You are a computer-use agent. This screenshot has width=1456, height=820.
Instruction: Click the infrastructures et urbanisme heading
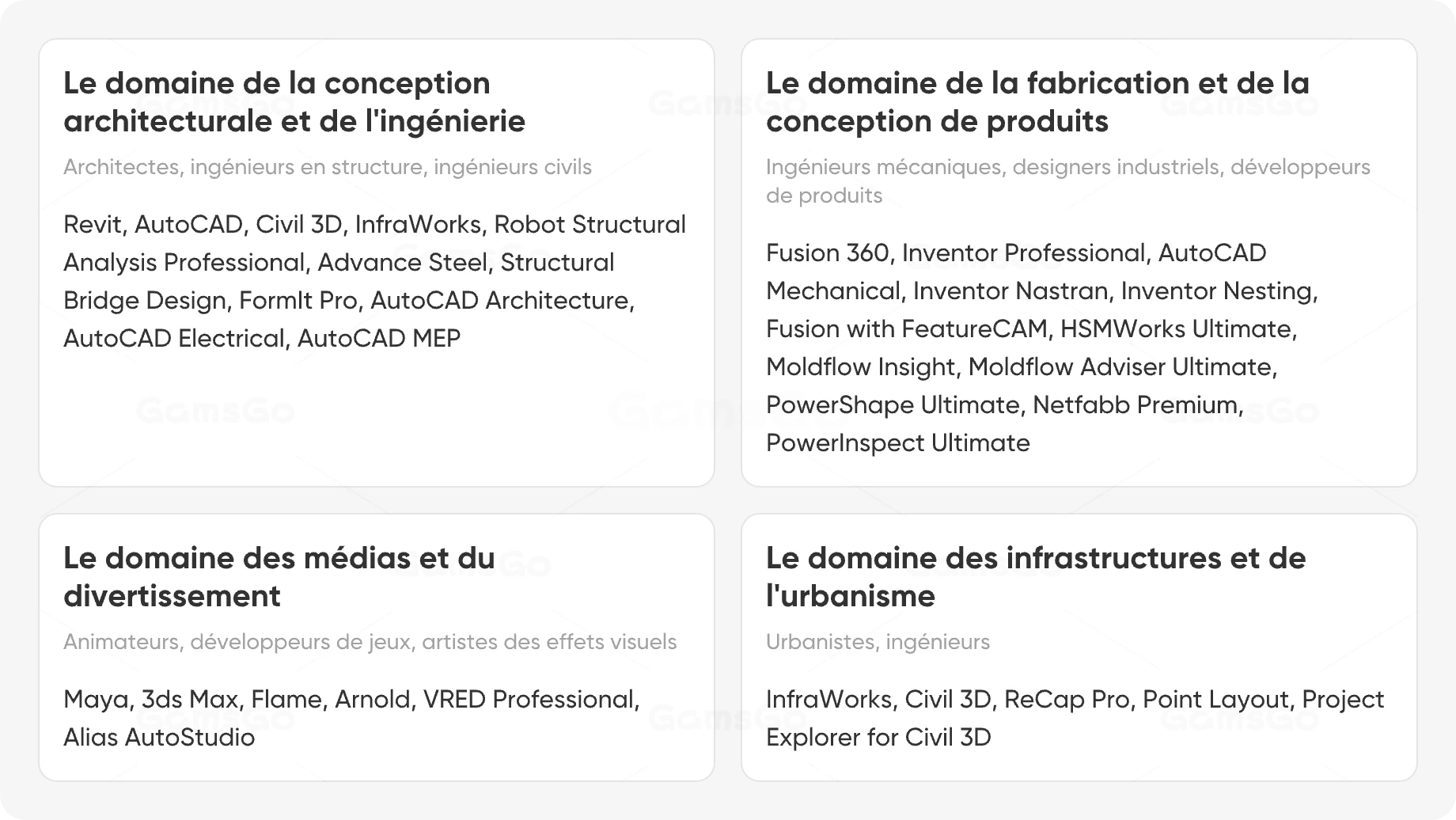point(1036,577)
